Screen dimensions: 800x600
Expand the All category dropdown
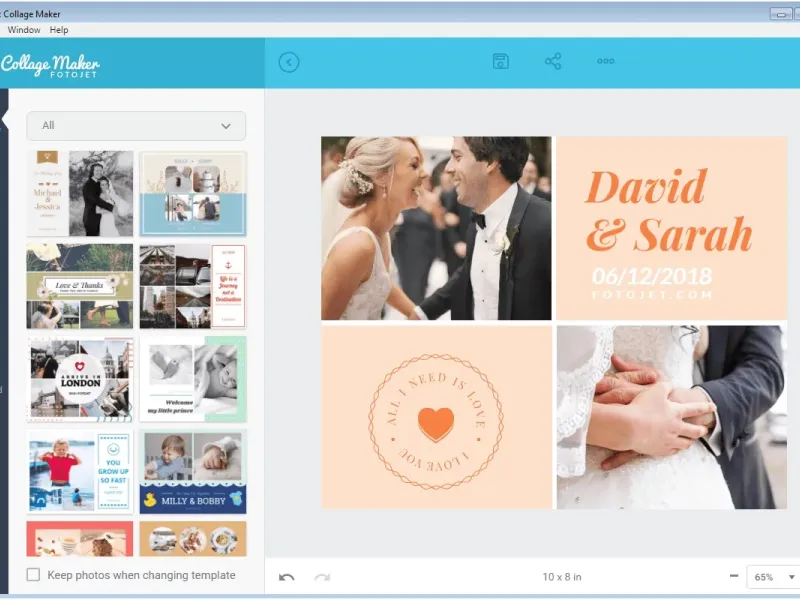(136, 126)
